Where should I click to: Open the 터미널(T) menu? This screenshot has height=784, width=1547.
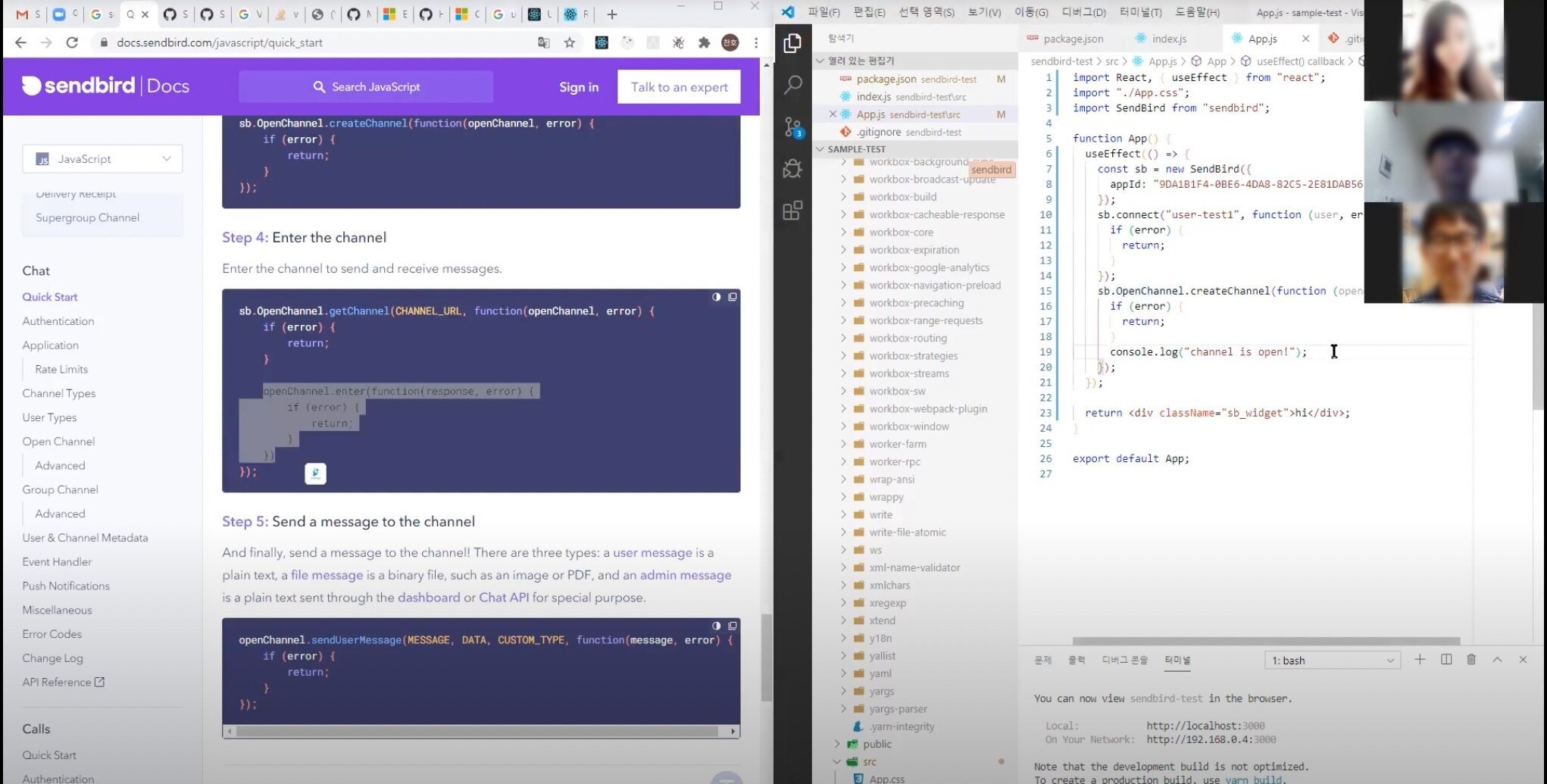coord(1140,12)
